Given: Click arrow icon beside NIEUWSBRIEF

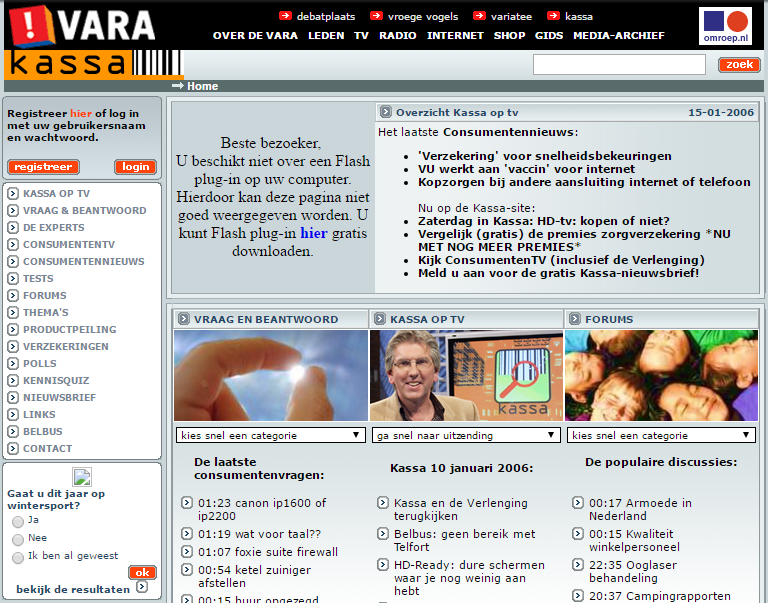Looking at the screenshot, I should [x=13, y=397].
